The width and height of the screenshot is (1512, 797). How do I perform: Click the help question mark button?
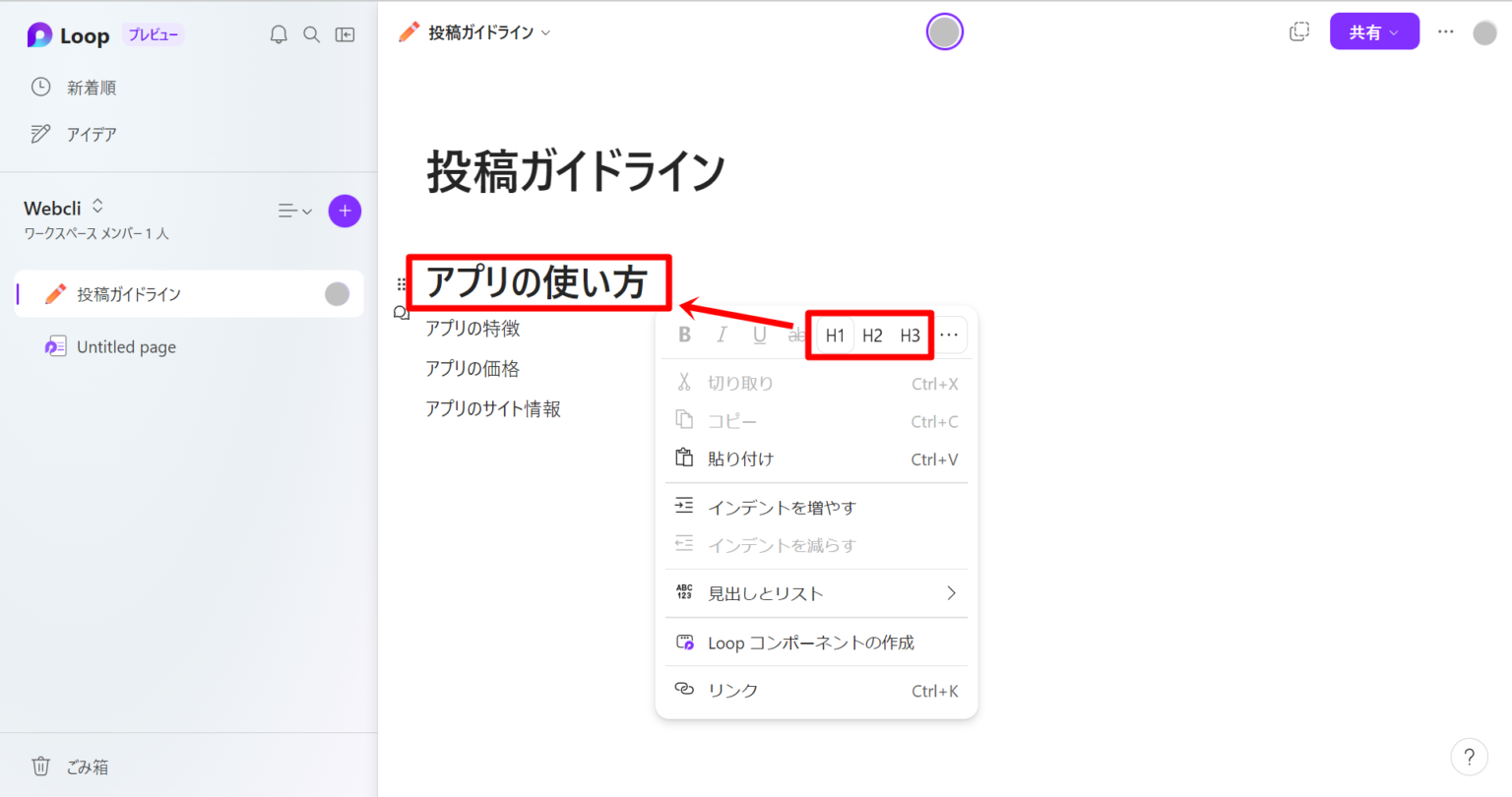[x=1469, y=757]
